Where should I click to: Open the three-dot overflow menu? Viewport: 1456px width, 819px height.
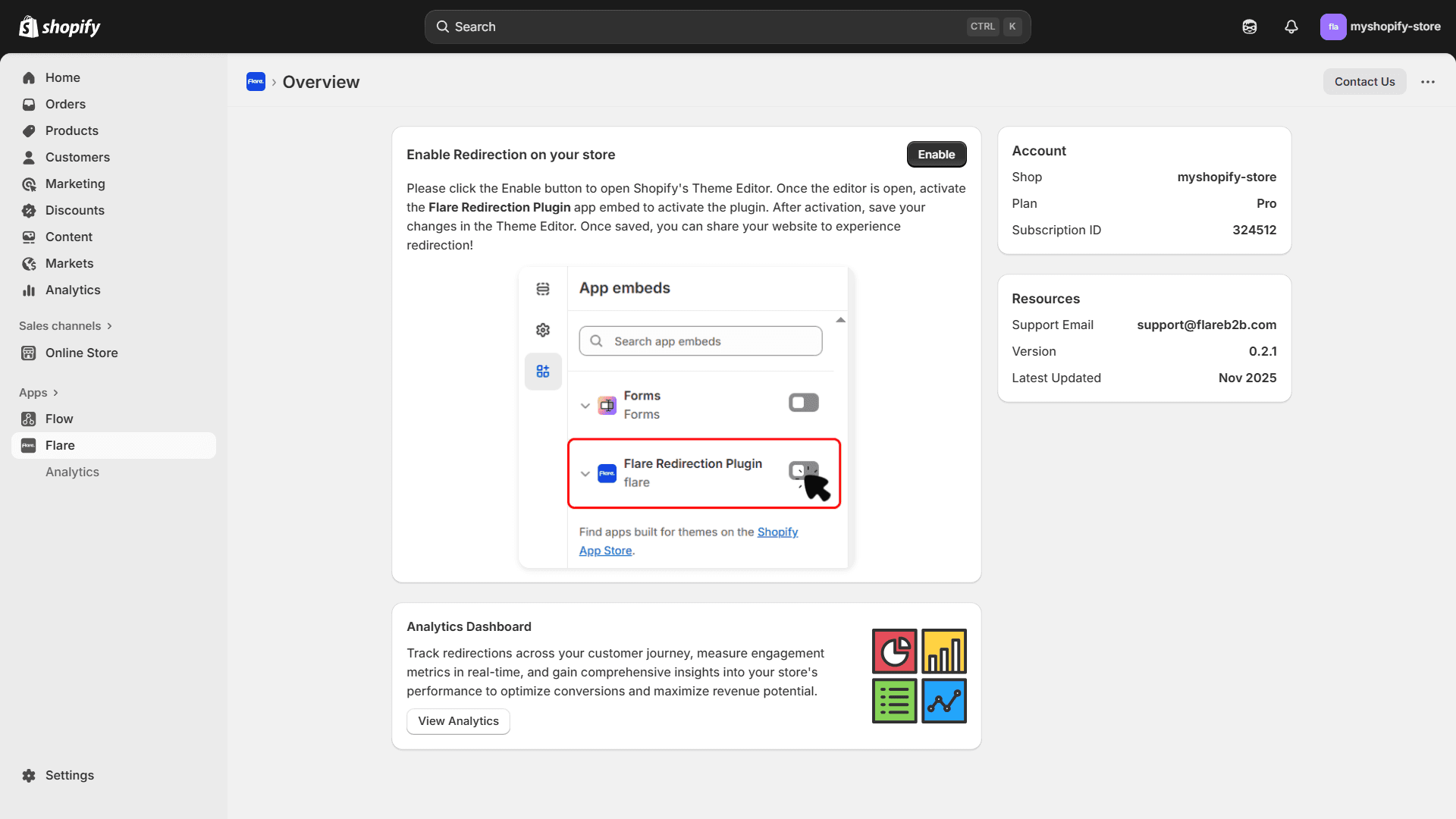(x=1428, y=81)
